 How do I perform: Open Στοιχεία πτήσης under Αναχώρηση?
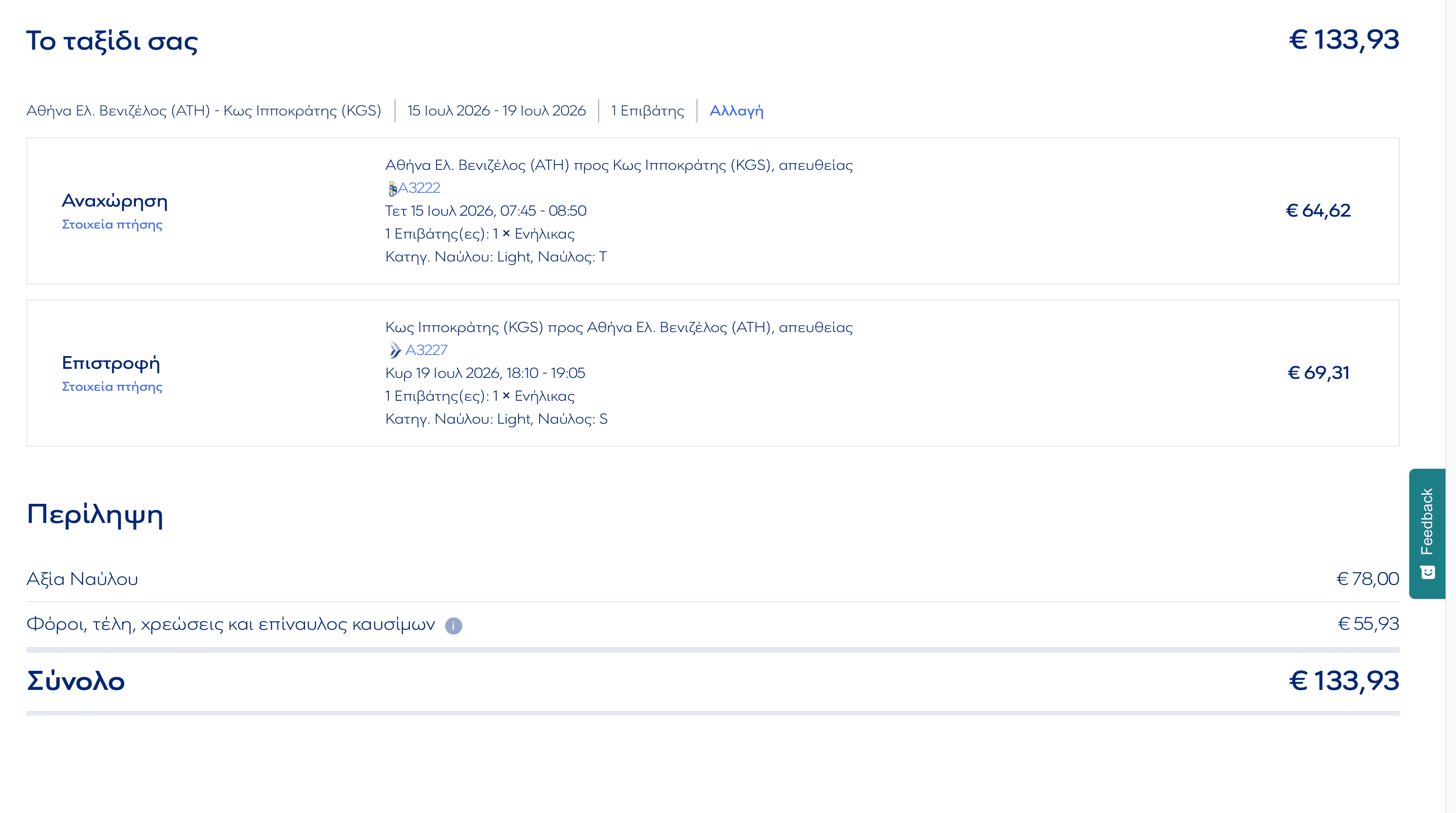(x=112, y=224)
